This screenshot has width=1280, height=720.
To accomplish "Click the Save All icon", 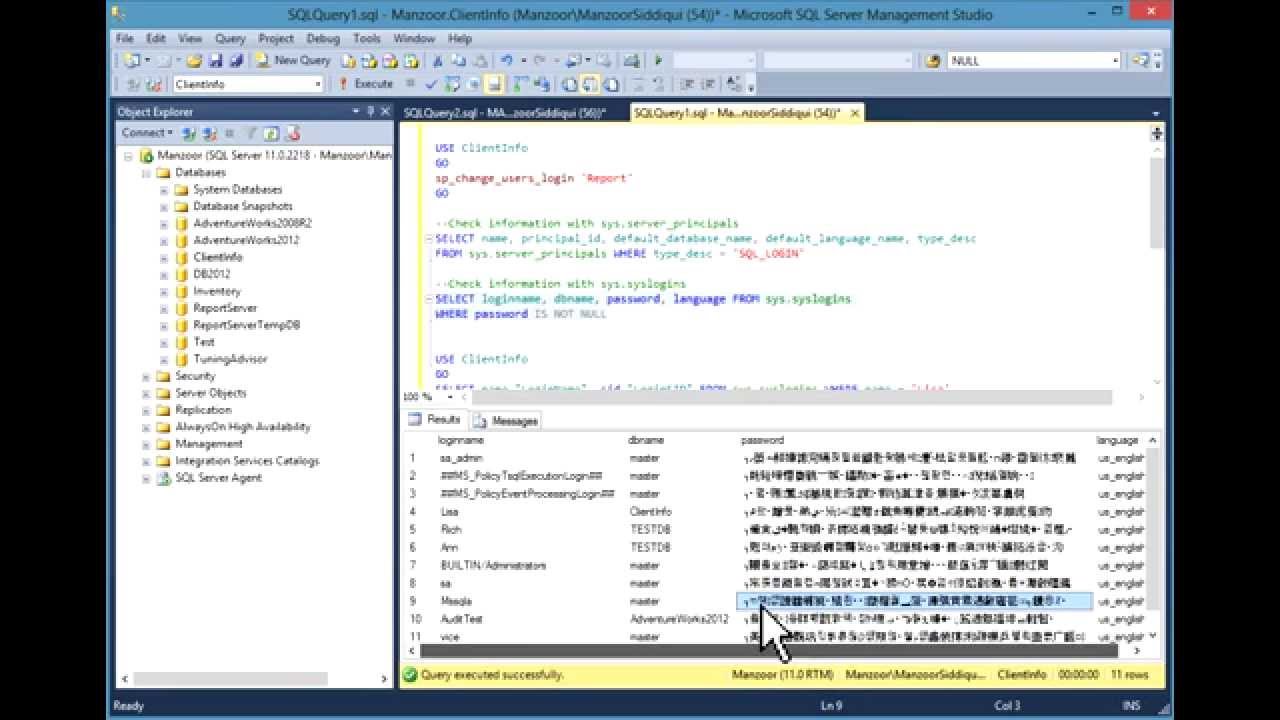I will pyautogui.click(x=236, y=61).
